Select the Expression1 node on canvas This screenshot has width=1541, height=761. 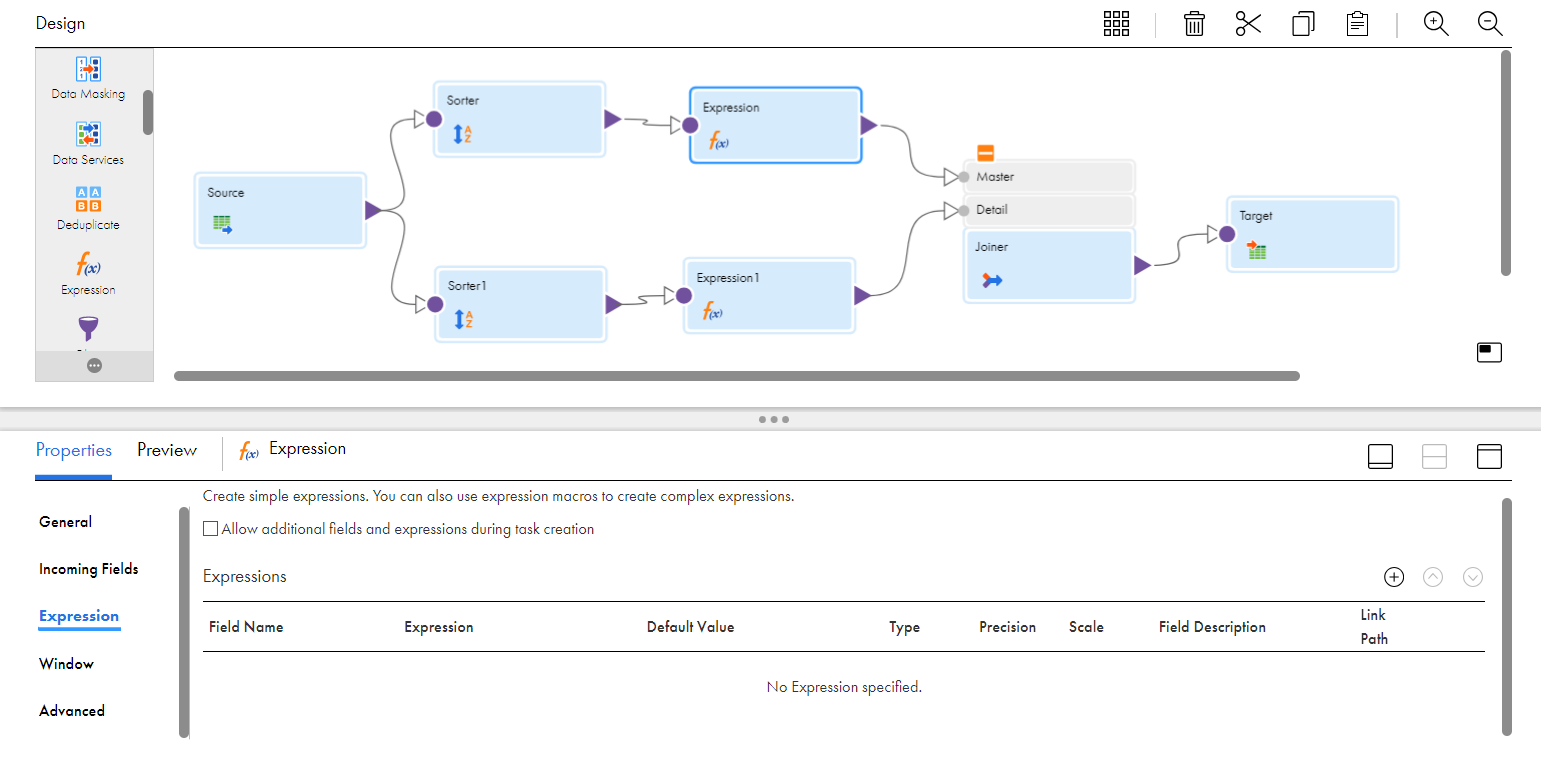pos(769,295)
